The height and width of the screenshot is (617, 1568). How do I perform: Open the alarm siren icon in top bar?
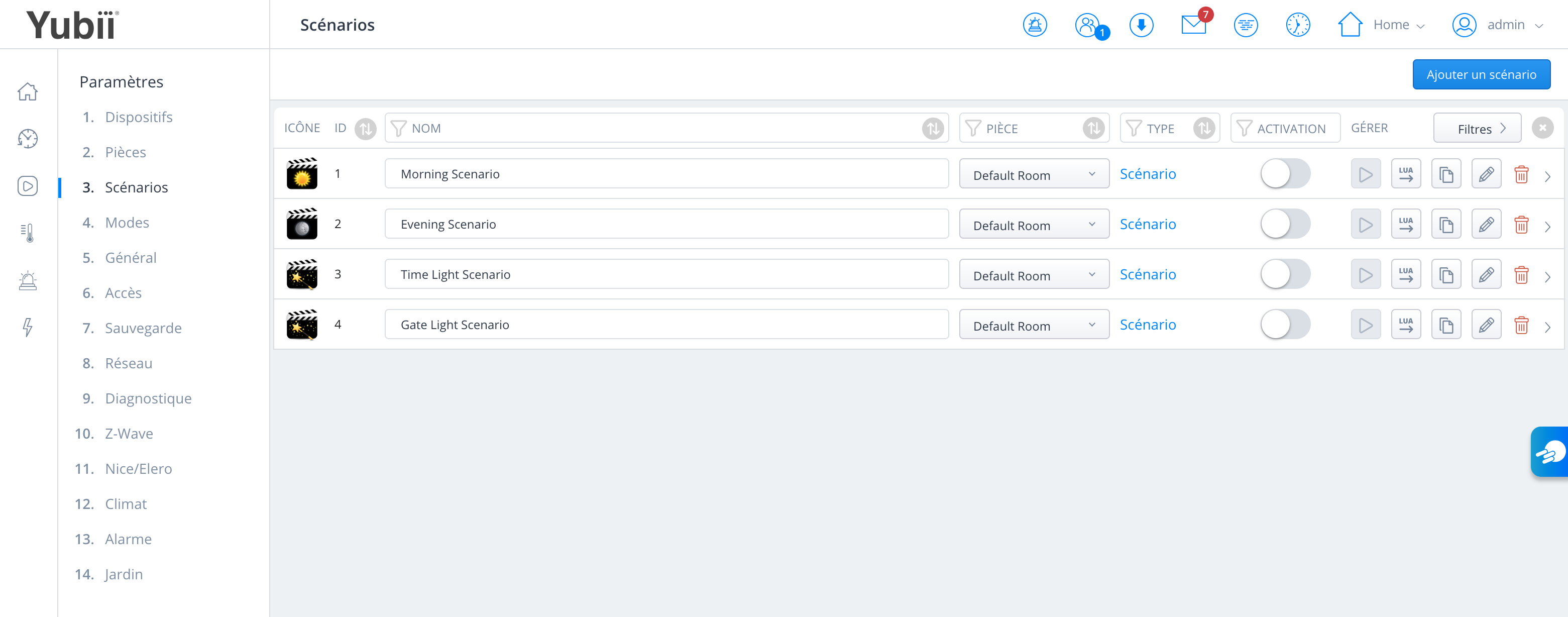[x=1035, y=25]
